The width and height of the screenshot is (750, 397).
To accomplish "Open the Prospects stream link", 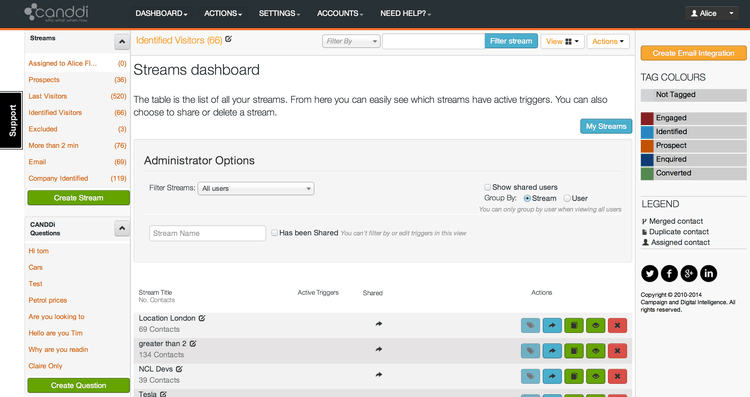I will click(x=44, y=80).
